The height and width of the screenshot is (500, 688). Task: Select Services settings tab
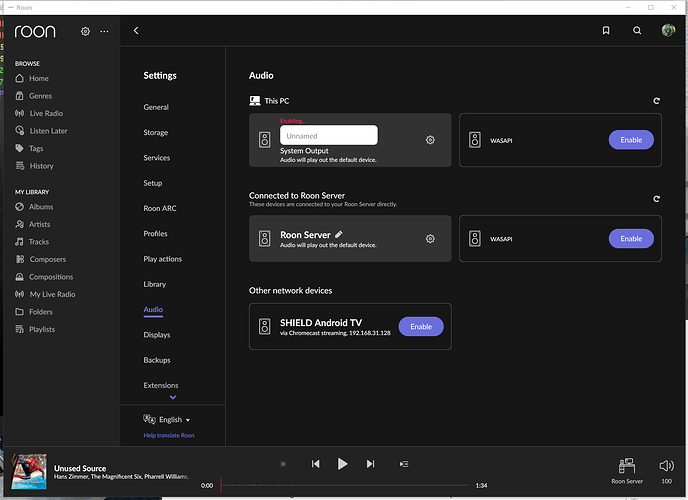pos(157,158)
